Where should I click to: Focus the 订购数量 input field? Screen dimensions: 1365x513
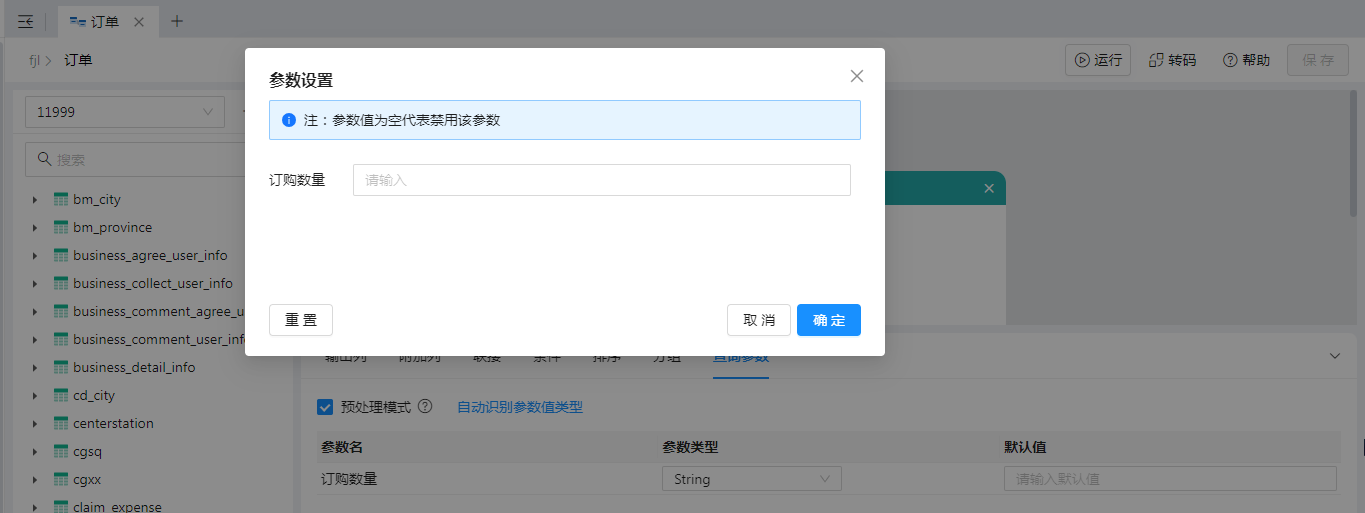[x=601, y=180]
